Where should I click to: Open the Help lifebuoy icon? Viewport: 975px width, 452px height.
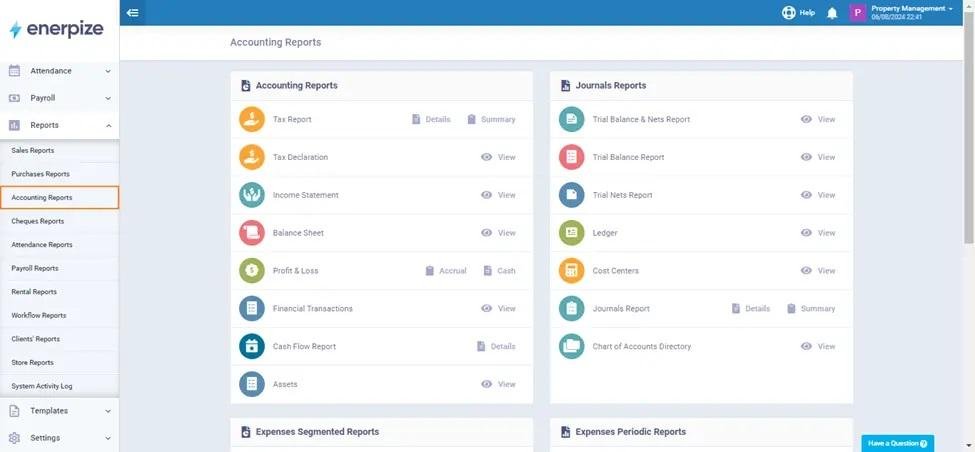[x=788, y=12]
